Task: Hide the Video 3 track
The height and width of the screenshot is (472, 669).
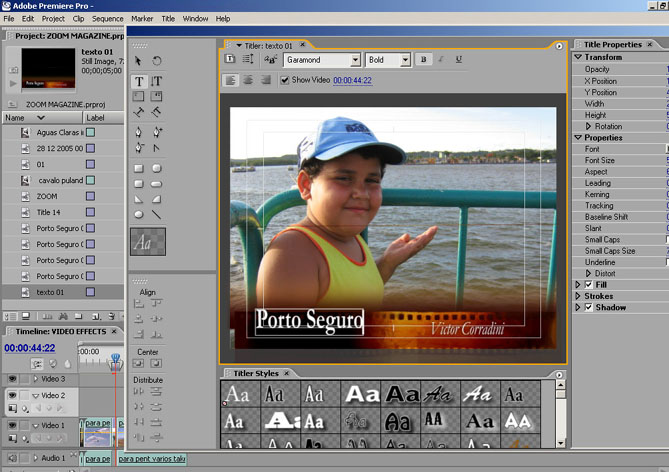Action: [x=12, y=379]
